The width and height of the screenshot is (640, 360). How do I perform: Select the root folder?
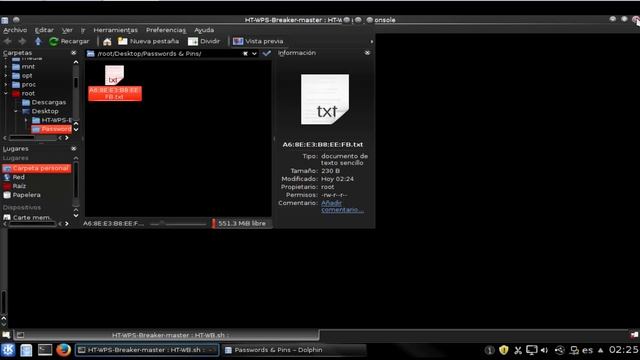coord(24,93)
